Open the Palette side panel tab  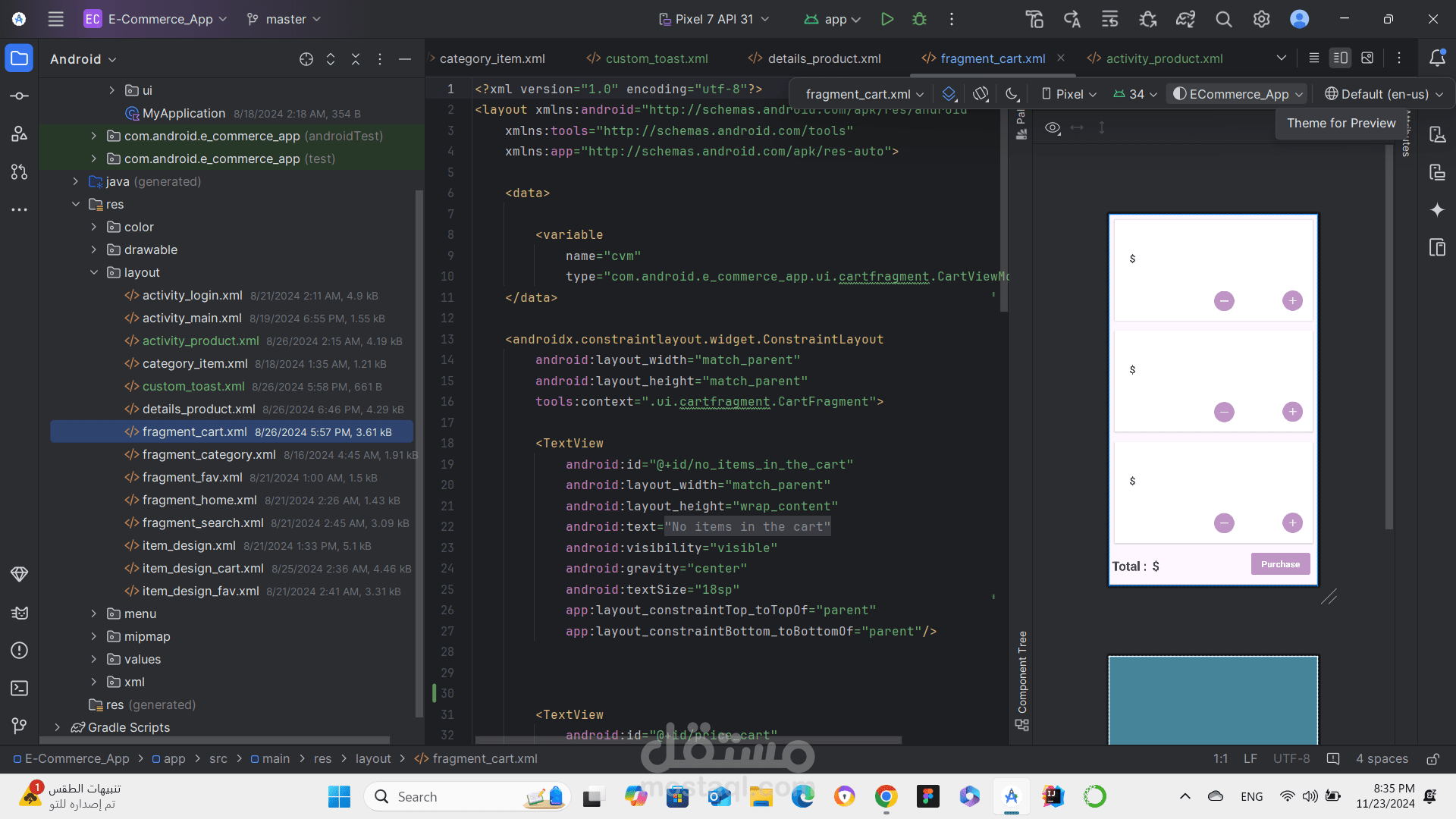1021,125
